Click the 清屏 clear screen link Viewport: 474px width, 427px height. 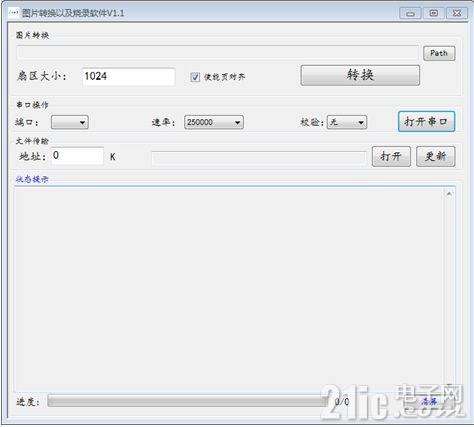(429, 401)
